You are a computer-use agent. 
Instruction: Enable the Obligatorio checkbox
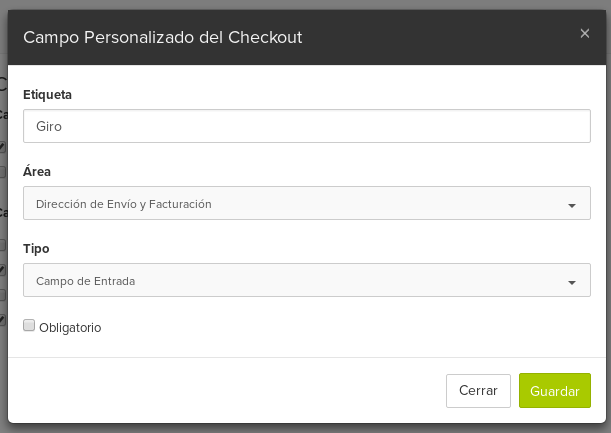29,325
